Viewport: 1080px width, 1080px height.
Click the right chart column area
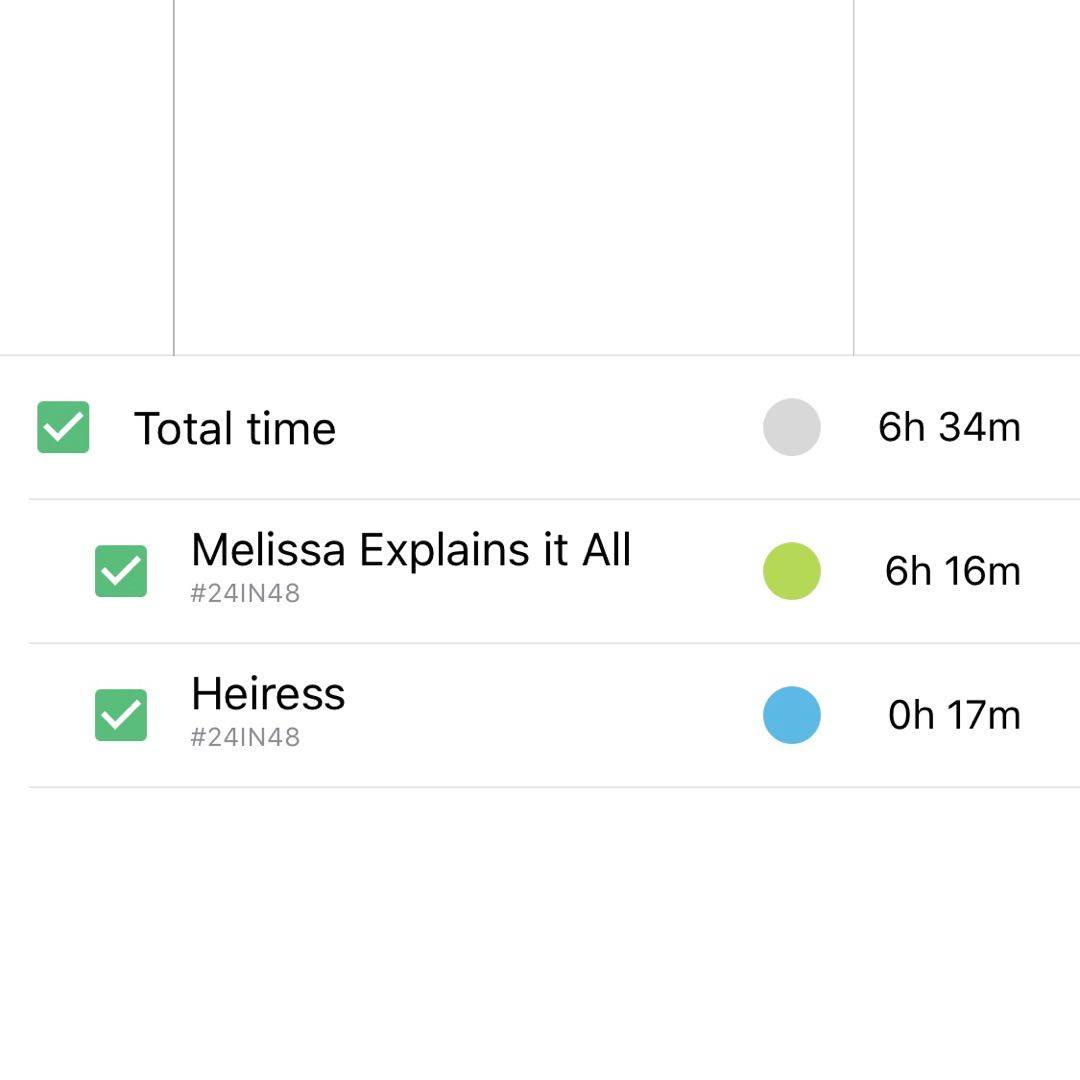coord(966,177)
